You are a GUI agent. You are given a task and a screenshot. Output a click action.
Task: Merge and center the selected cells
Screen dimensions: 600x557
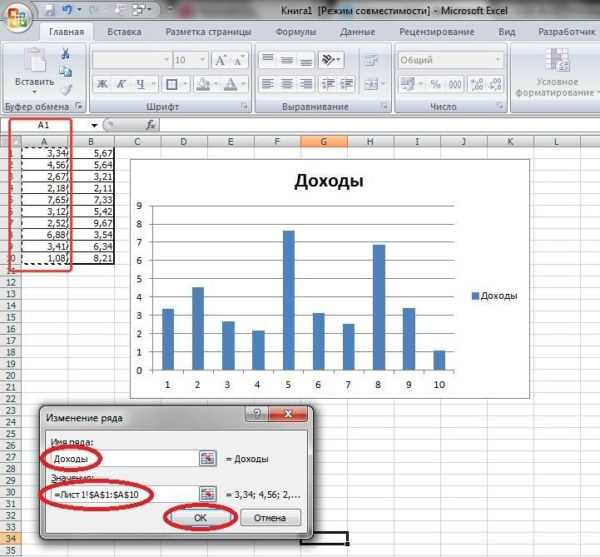point(370,84)
